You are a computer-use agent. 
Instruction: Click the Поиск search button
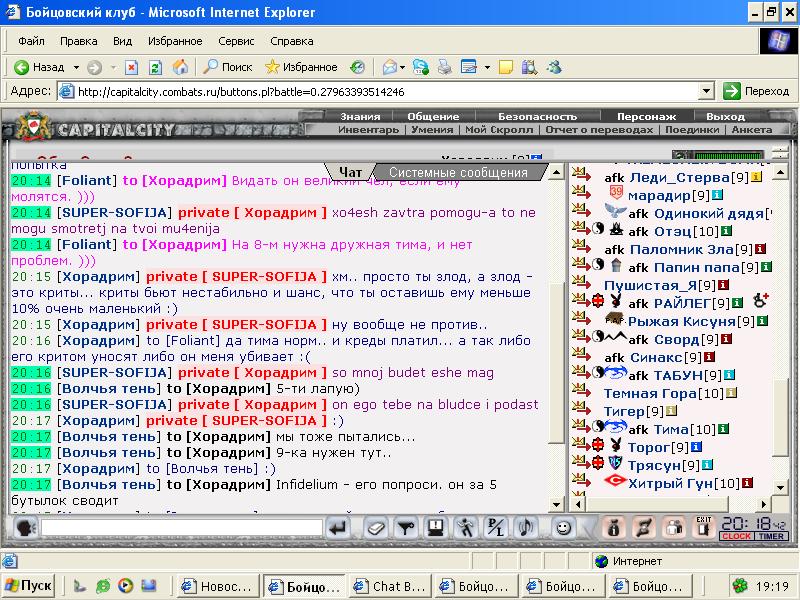click(x=228, y=67)
